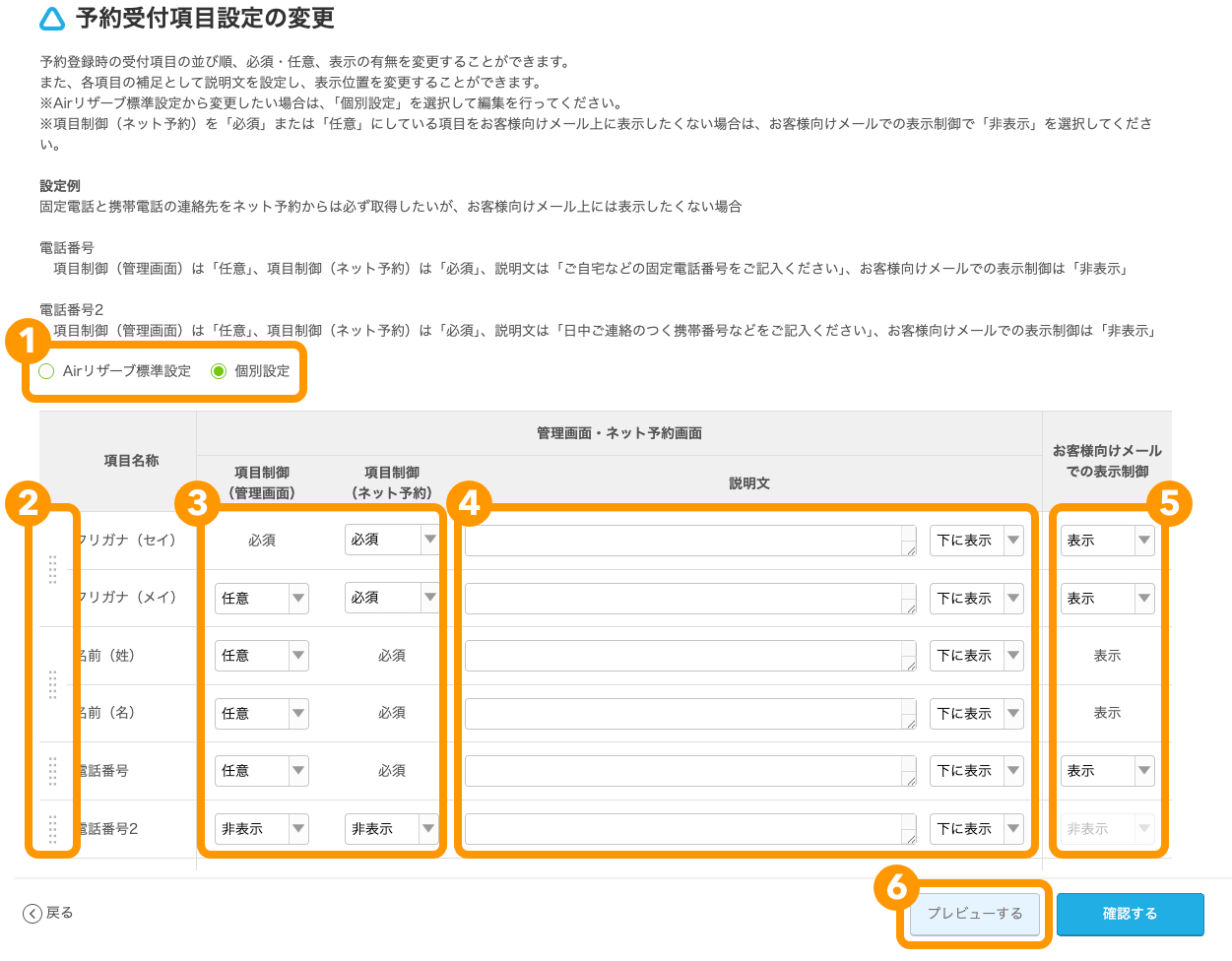Open the 非表示 dropdown for 電話番号2 管理画面
The height and width of the screenshot is (961, 1232).
coord(261,828)
